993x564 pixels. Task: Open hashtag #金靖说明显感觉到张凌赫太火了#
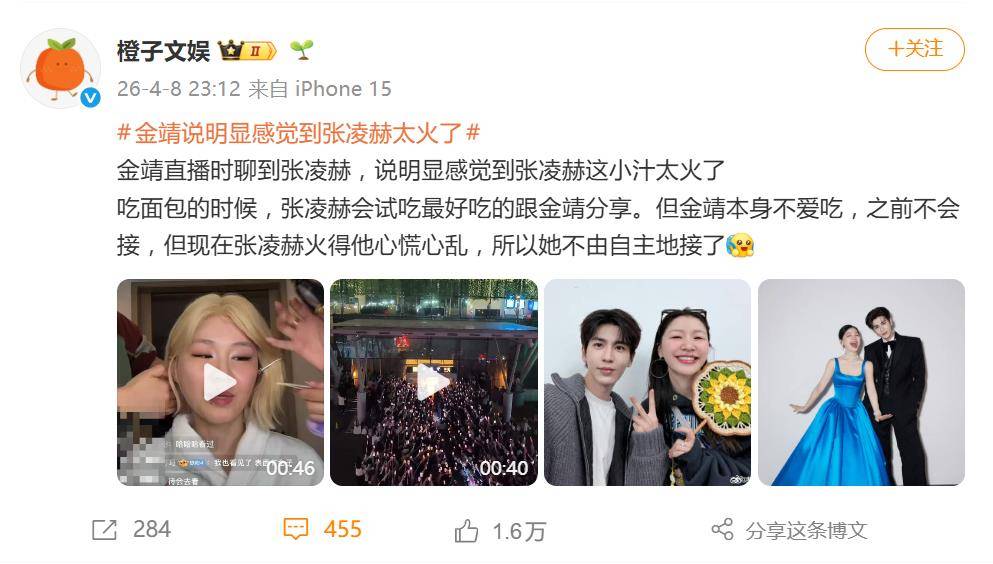tap(299, 133)
